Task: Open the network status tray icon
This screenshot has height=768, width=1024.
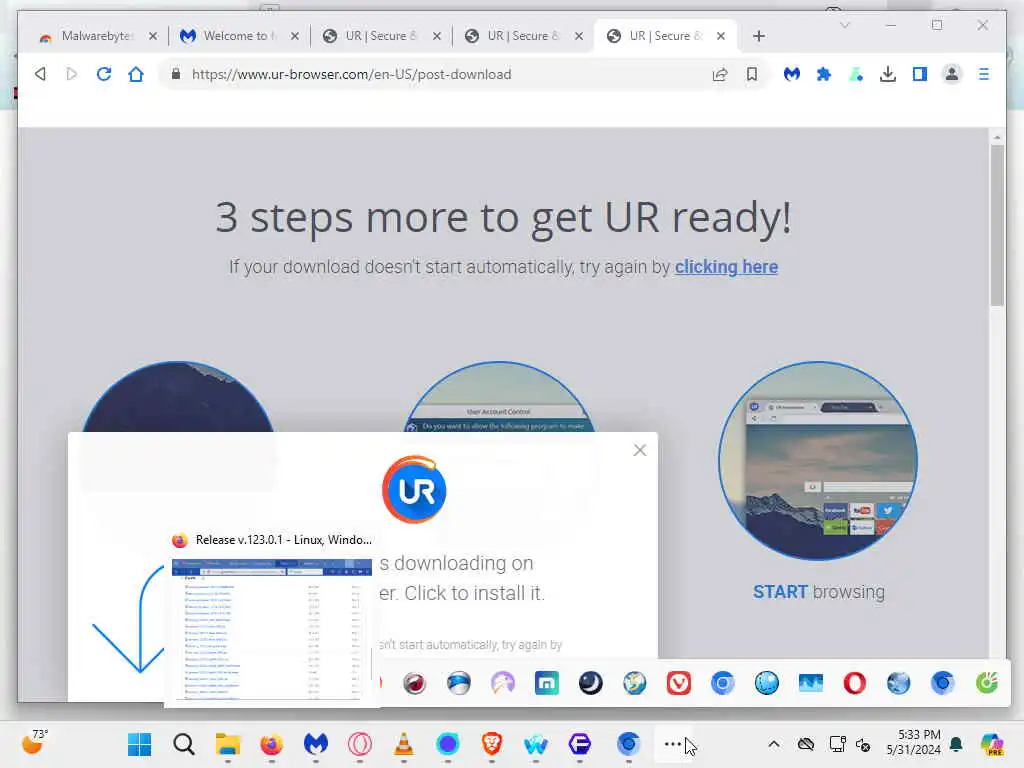Action: click(837, 744)
